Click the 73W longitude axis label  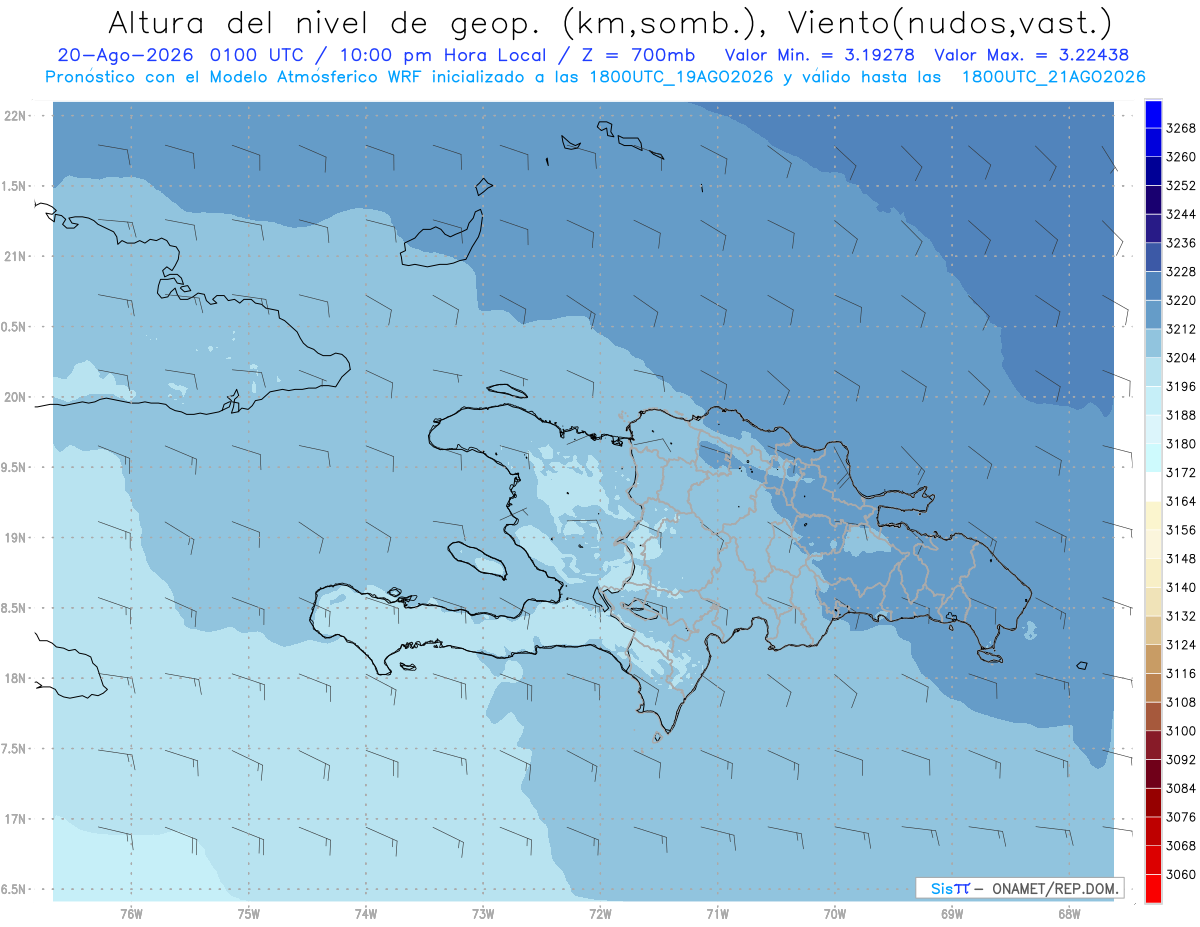[483, 913]
